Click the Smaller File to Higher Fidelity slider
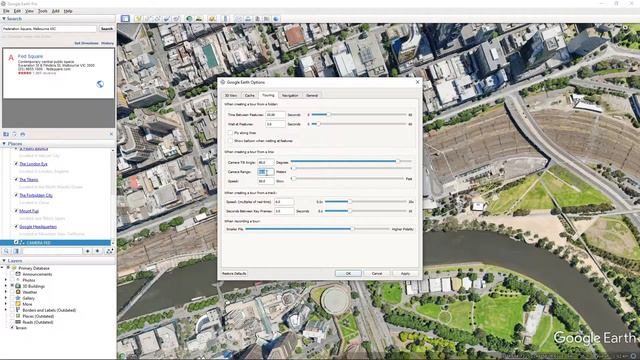640x360 pixels. point(317,229)
